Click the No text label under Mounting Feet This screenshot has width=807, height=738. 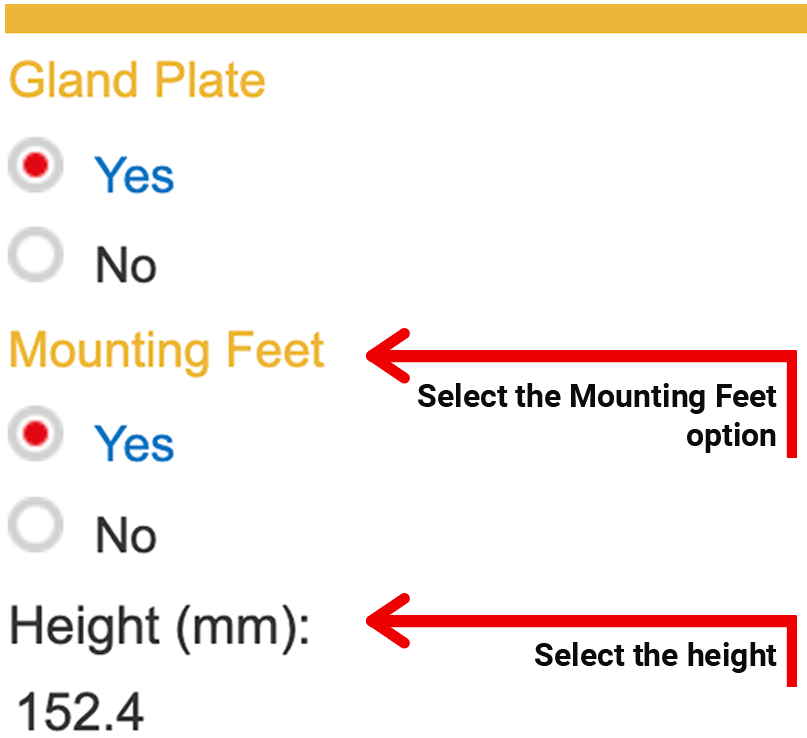(x=126, y=536)
